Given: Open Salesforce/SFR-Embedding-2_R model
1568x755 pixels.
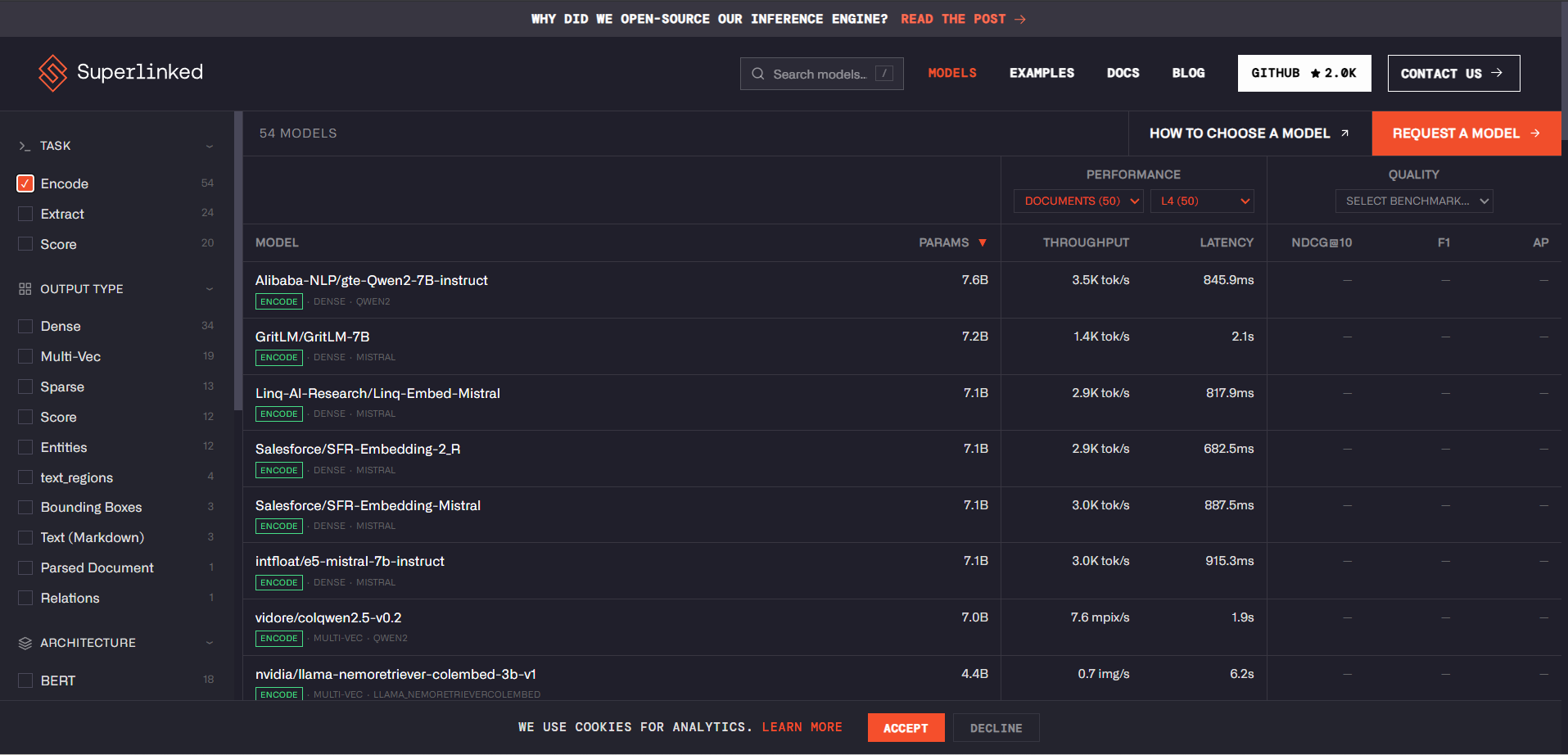Looking at the screenshot, I should click(x=358, y=449).
